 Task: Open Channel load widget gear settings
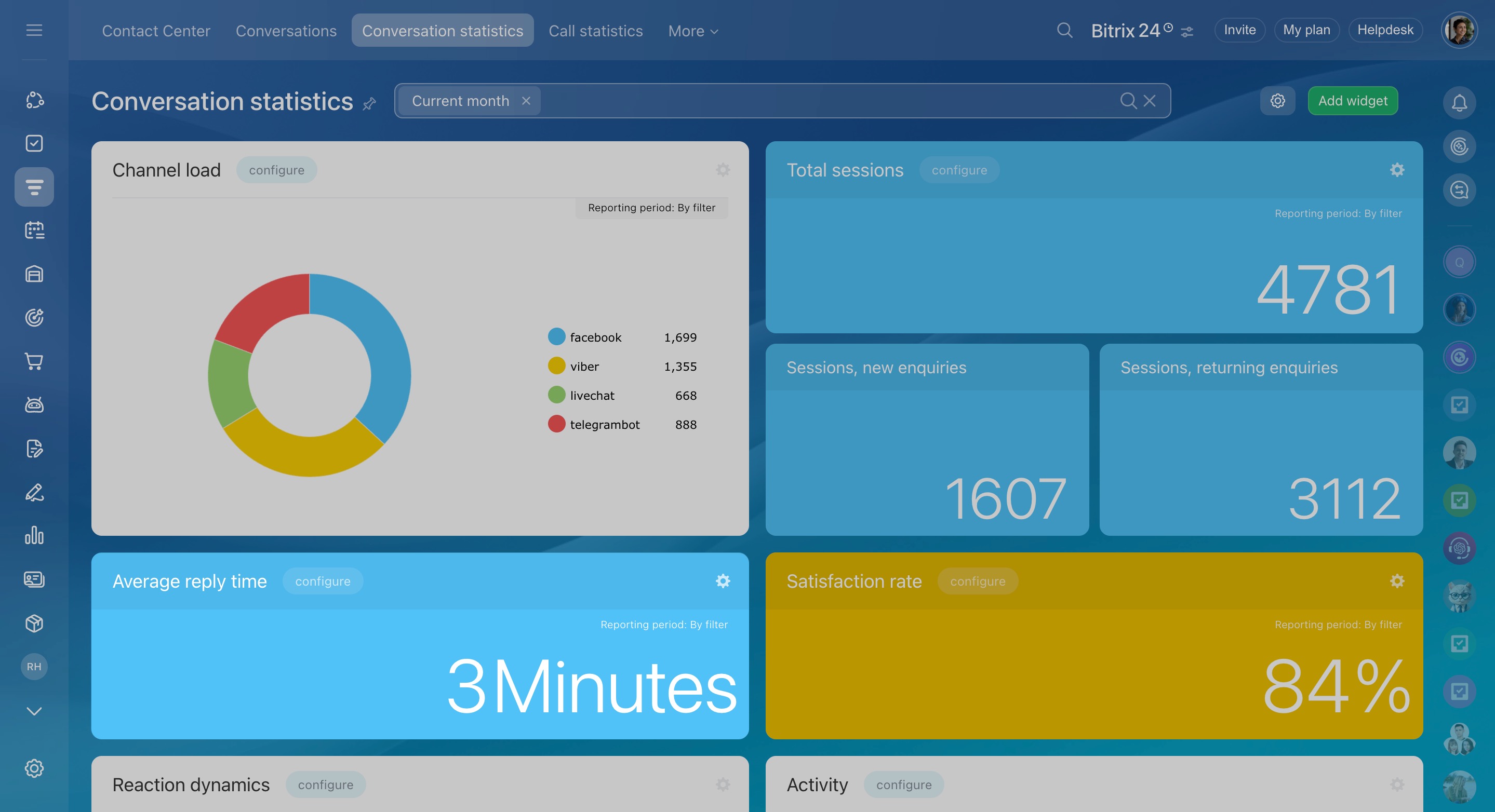point(723,170)
